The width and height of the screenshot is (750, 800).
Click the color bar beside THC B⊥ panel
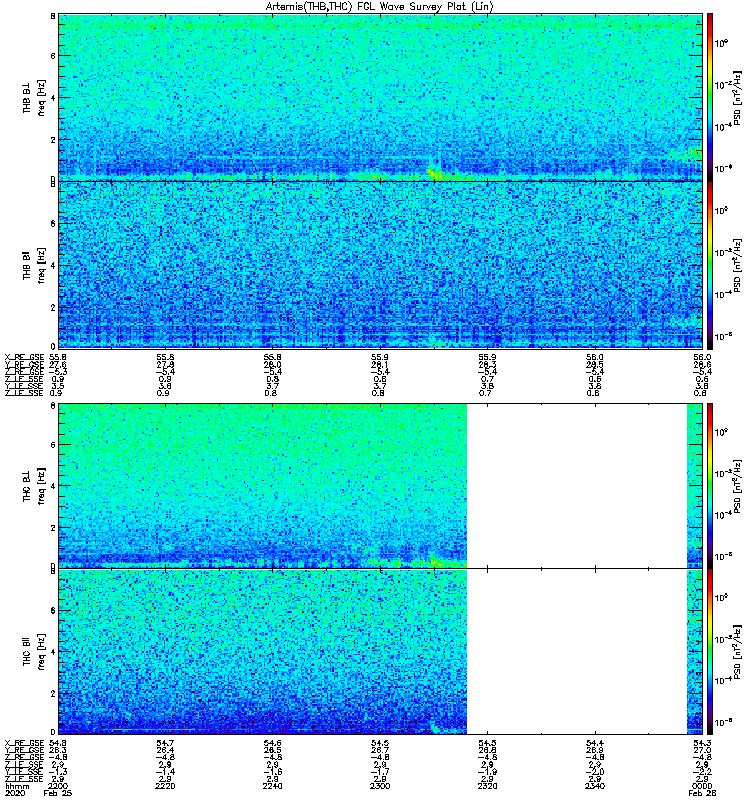point(710,486)
